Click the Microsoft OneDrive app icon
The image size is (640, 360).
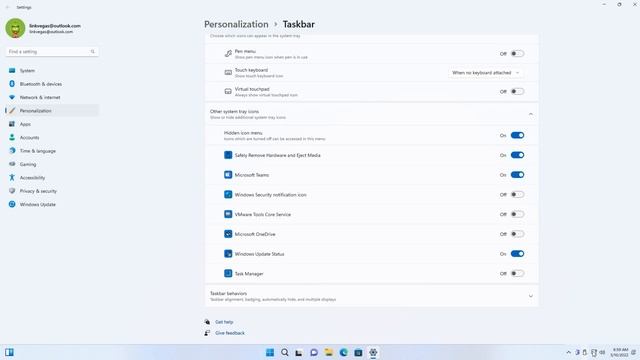(228, 234)
